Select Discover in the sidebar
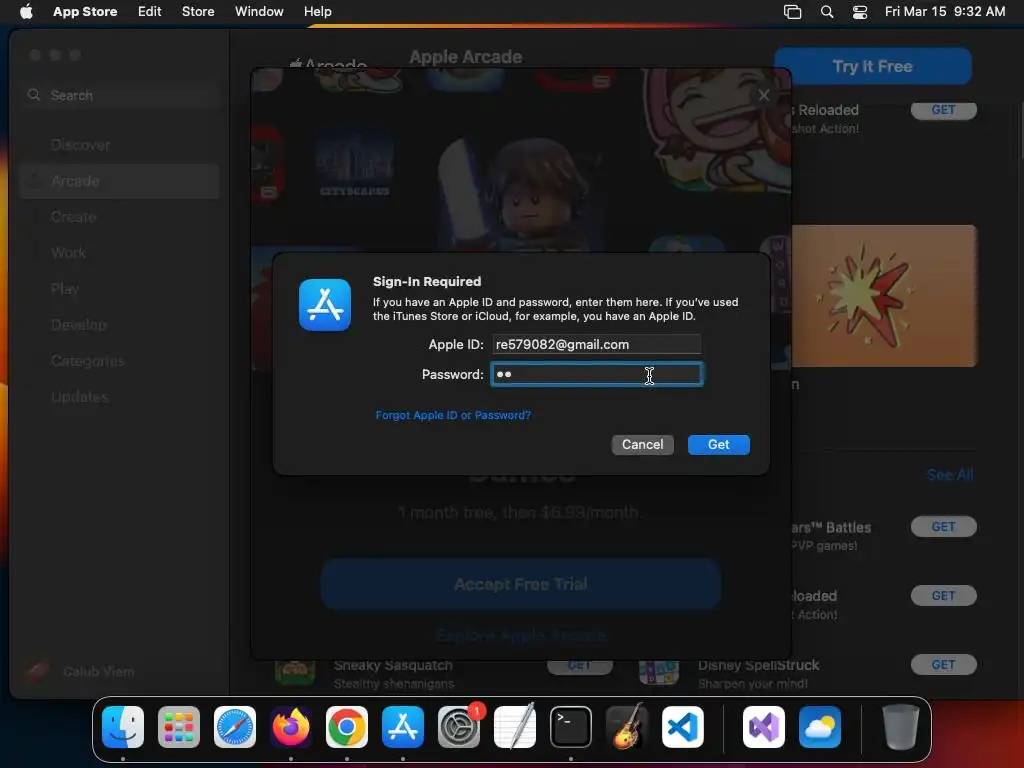Viewport: 1024px width, 768px height. point(120,145)
